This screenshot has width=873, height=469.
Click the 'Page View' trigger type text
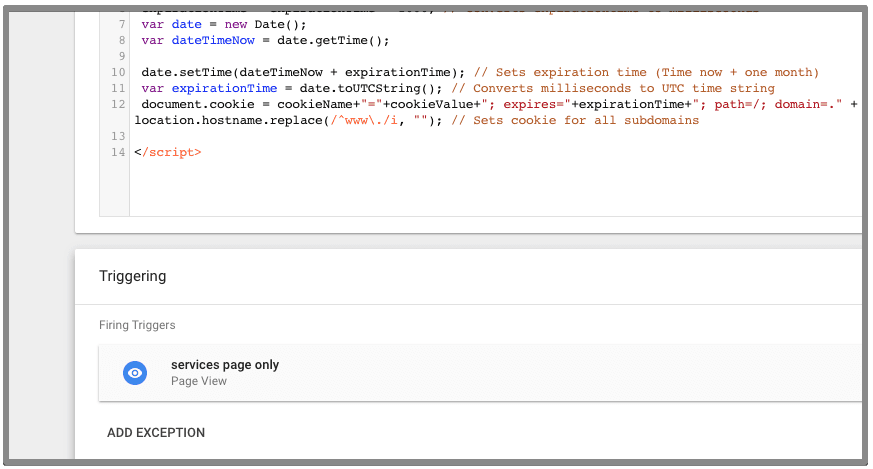[x=198, y=381]
